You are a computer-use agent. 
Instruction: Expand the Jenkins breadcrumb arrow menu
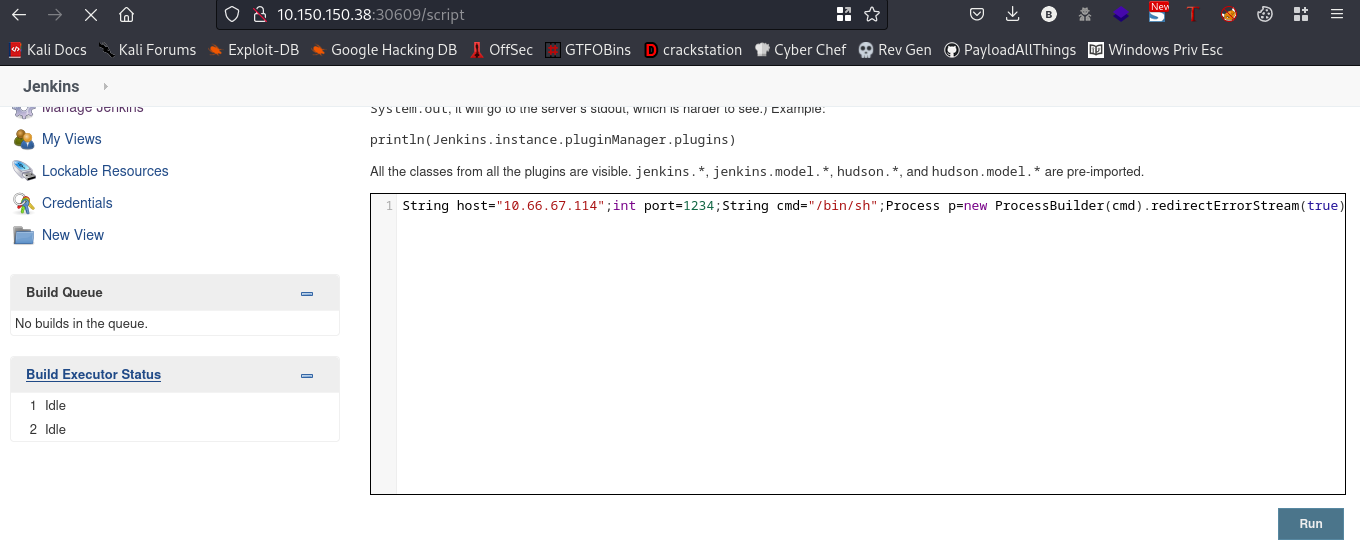click(x=105, y=87)
